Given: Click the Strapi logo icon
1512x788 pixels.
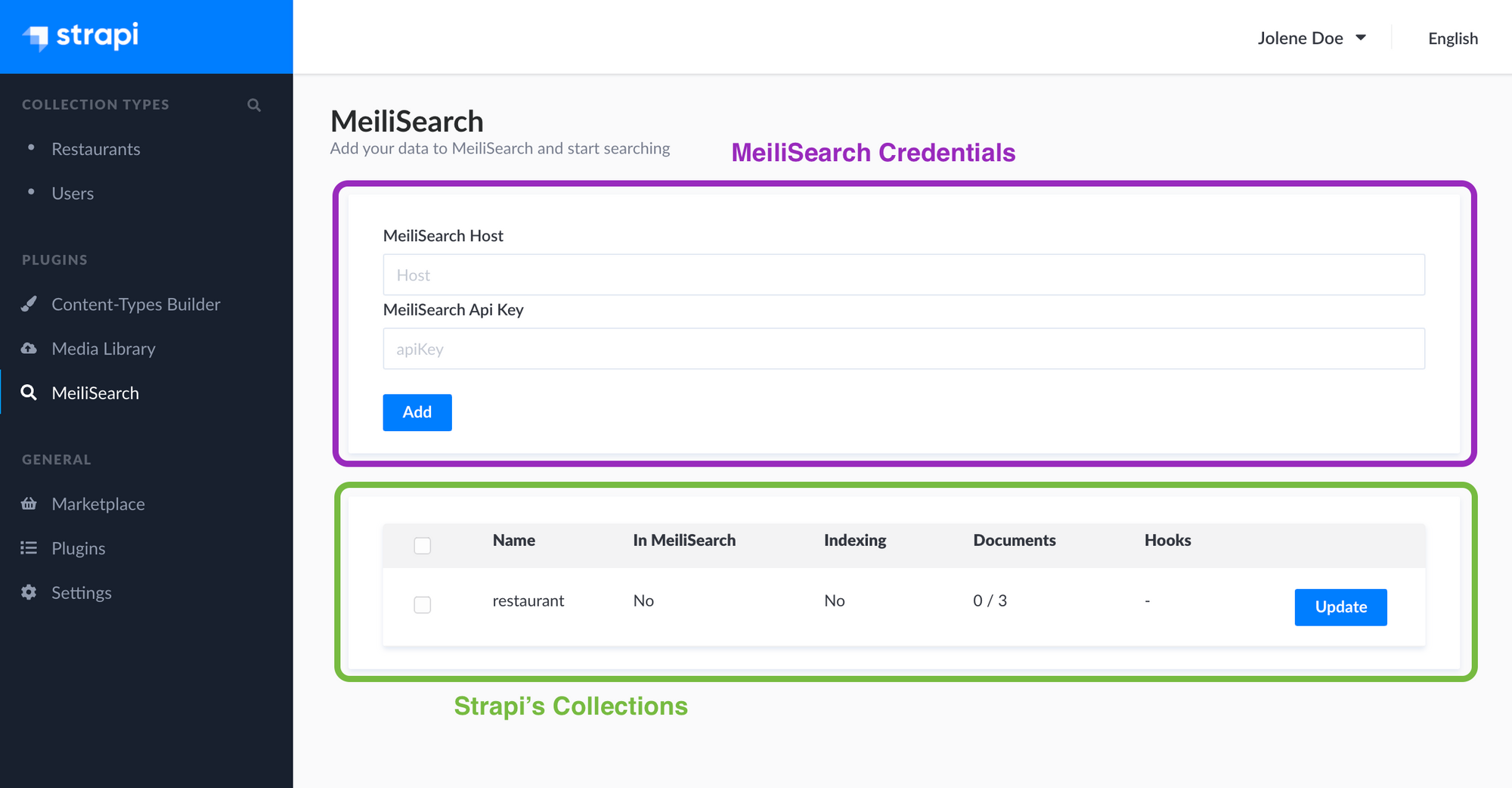Looking at the screenshot, I should click(x=36, y=36).
